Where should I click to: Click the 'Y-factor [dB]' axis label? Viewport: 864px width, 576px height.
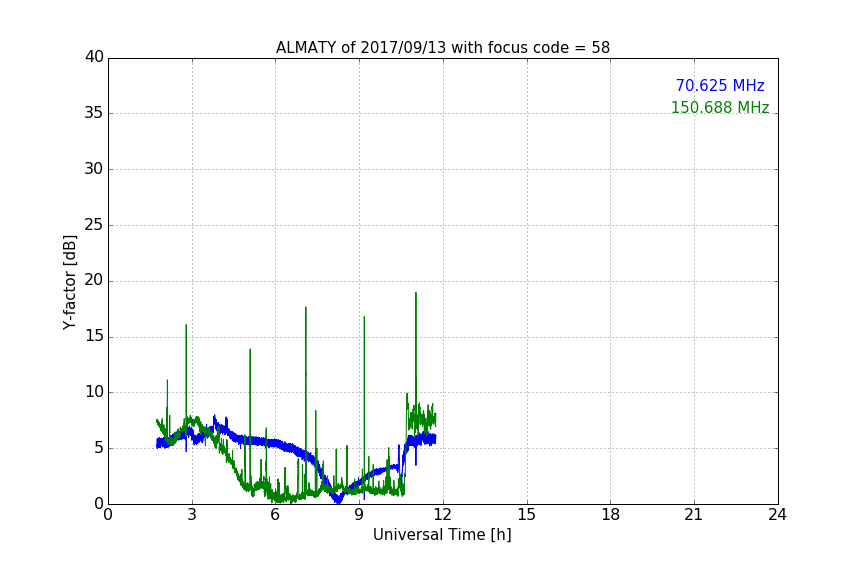(x=69, y=282)
